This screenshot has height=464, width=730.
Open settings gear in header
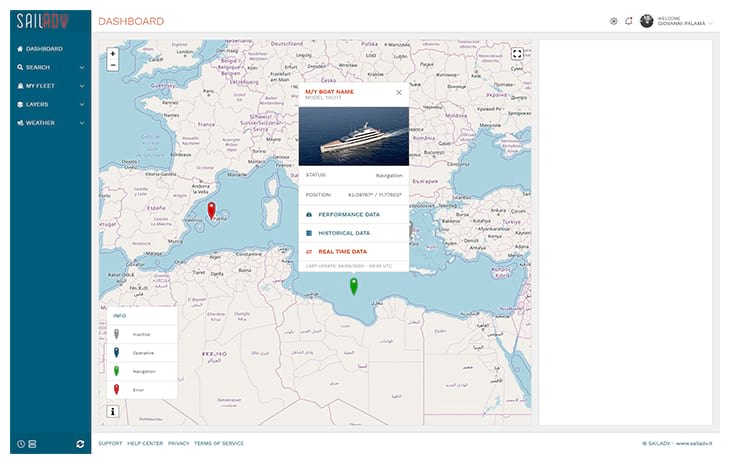[x=614, y=21]
